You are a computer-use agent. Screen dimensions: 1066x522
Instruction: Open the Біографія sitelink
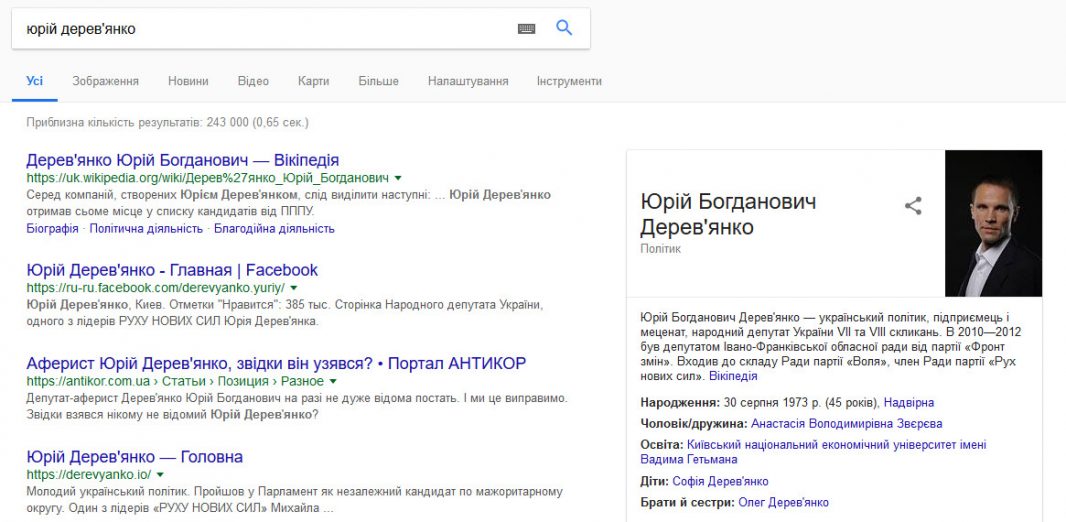tap(52, 228)
